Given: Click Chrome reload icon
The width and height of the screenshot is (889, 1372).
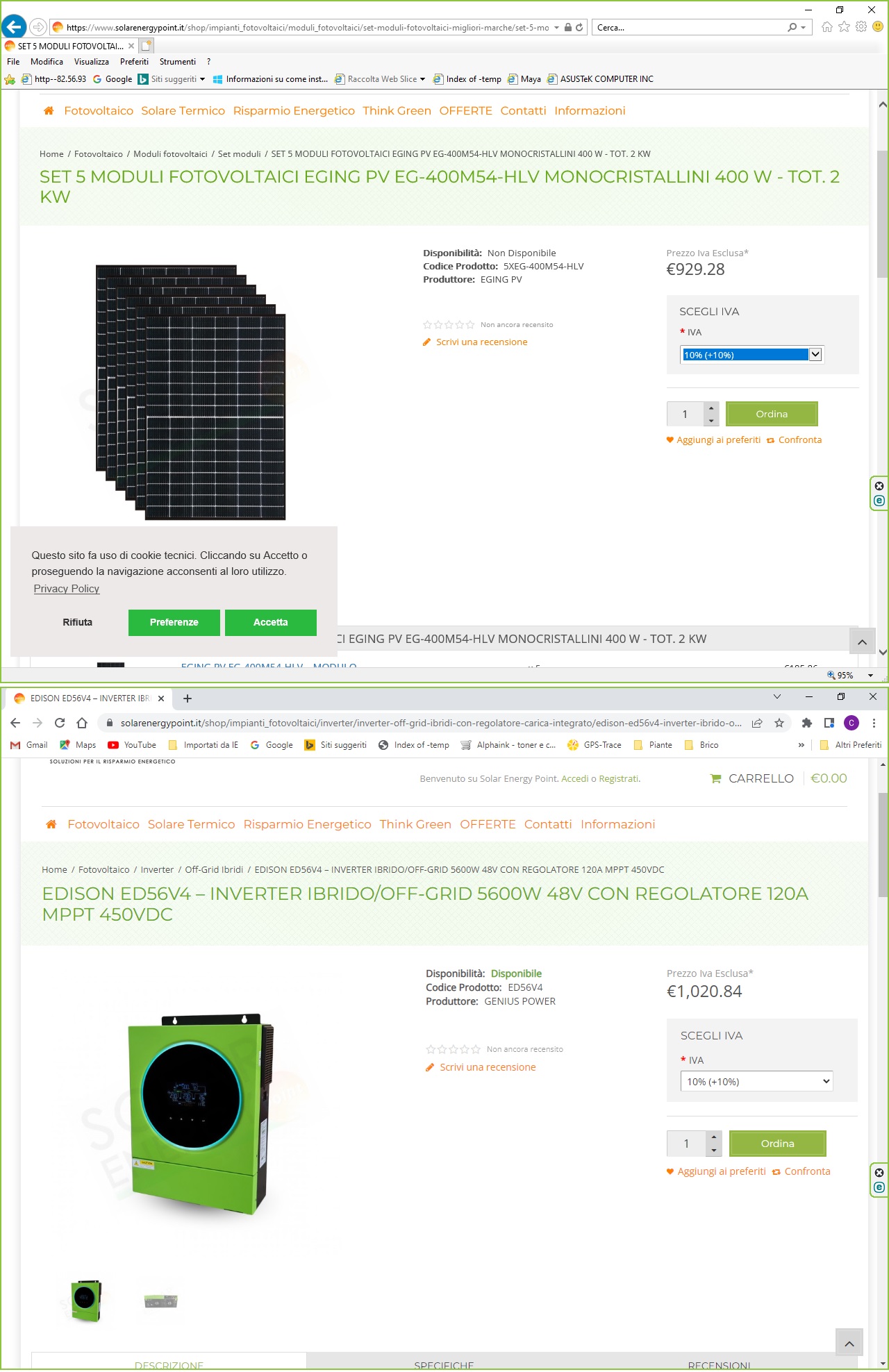Looking at the screenshot, I should coord(60,723).
